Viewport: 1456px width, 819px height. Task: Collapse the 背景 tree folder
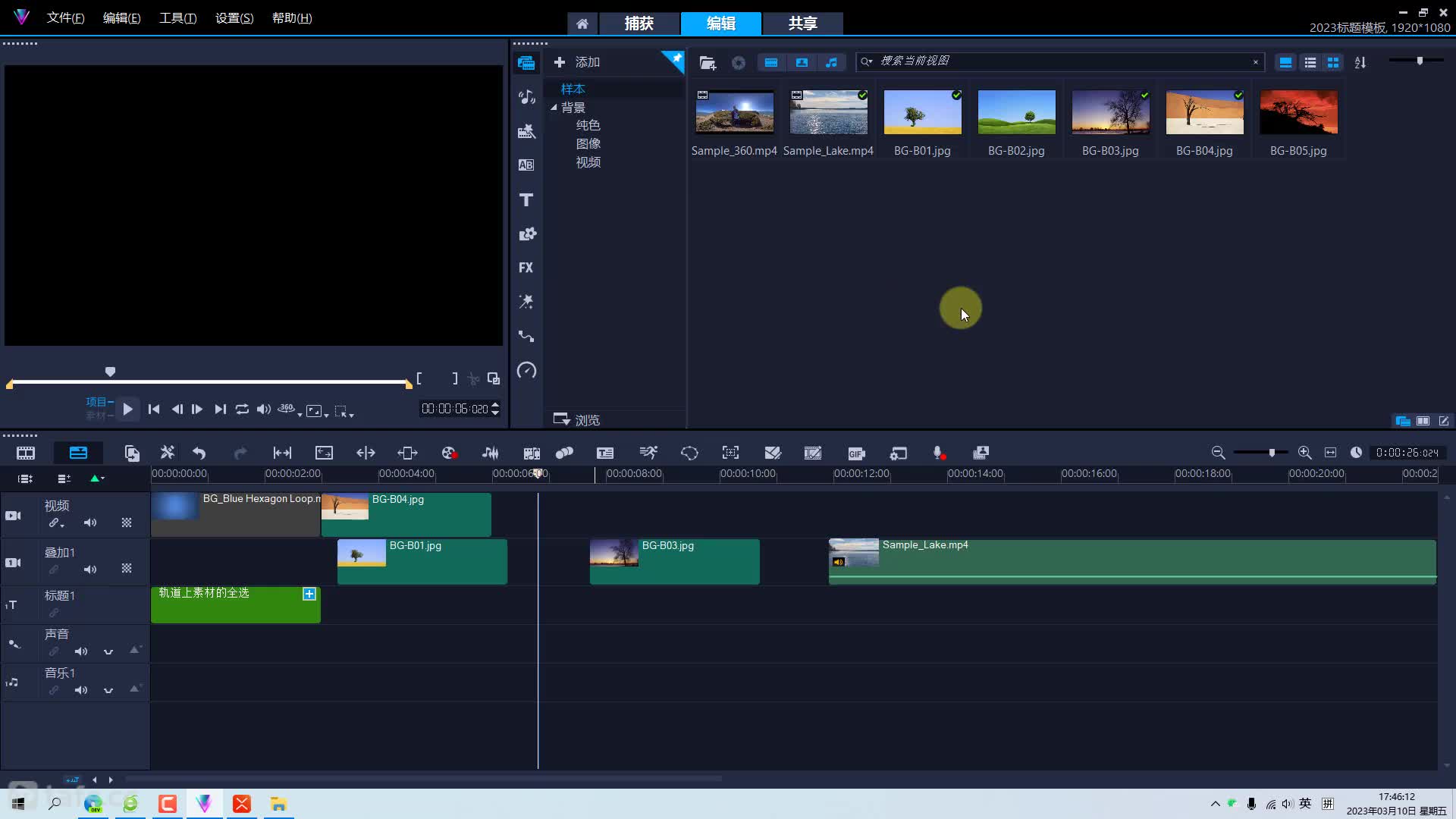pos(554,108)
